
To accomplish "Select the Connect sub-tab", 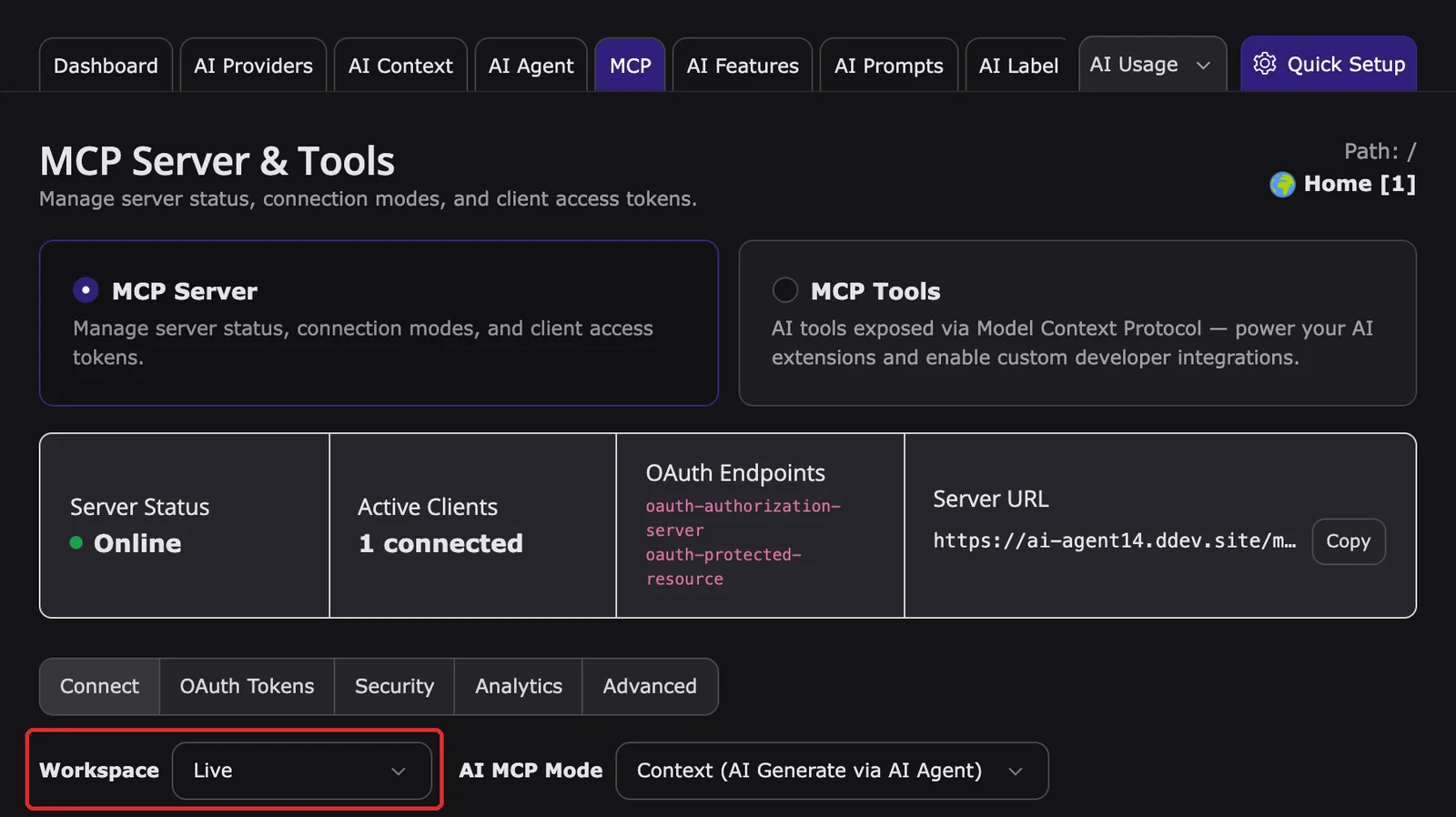I will coord(99,686).
